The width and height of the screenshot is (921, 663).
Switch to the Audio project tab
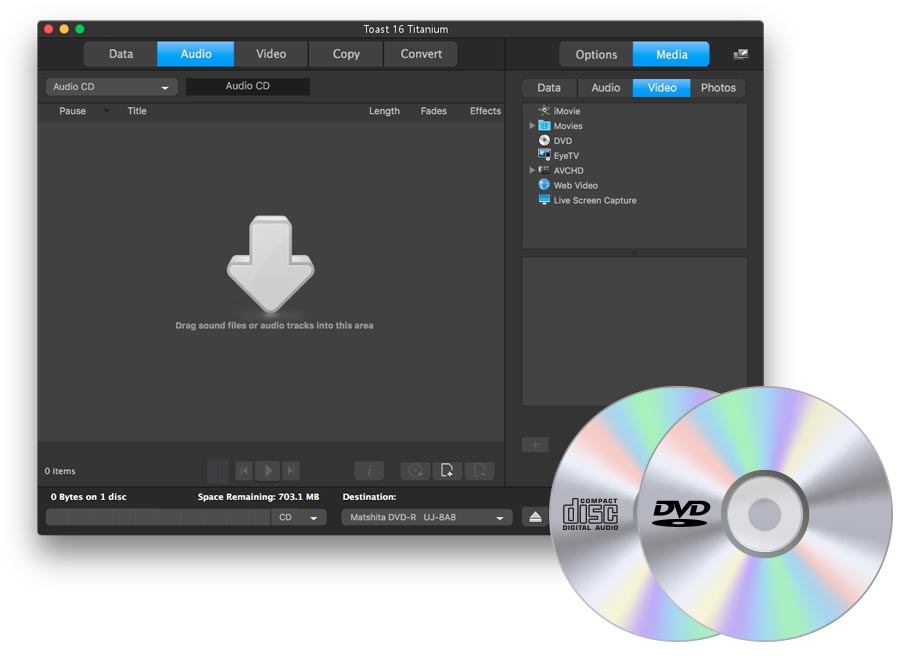pyautogui.click(x=196, y=54)
